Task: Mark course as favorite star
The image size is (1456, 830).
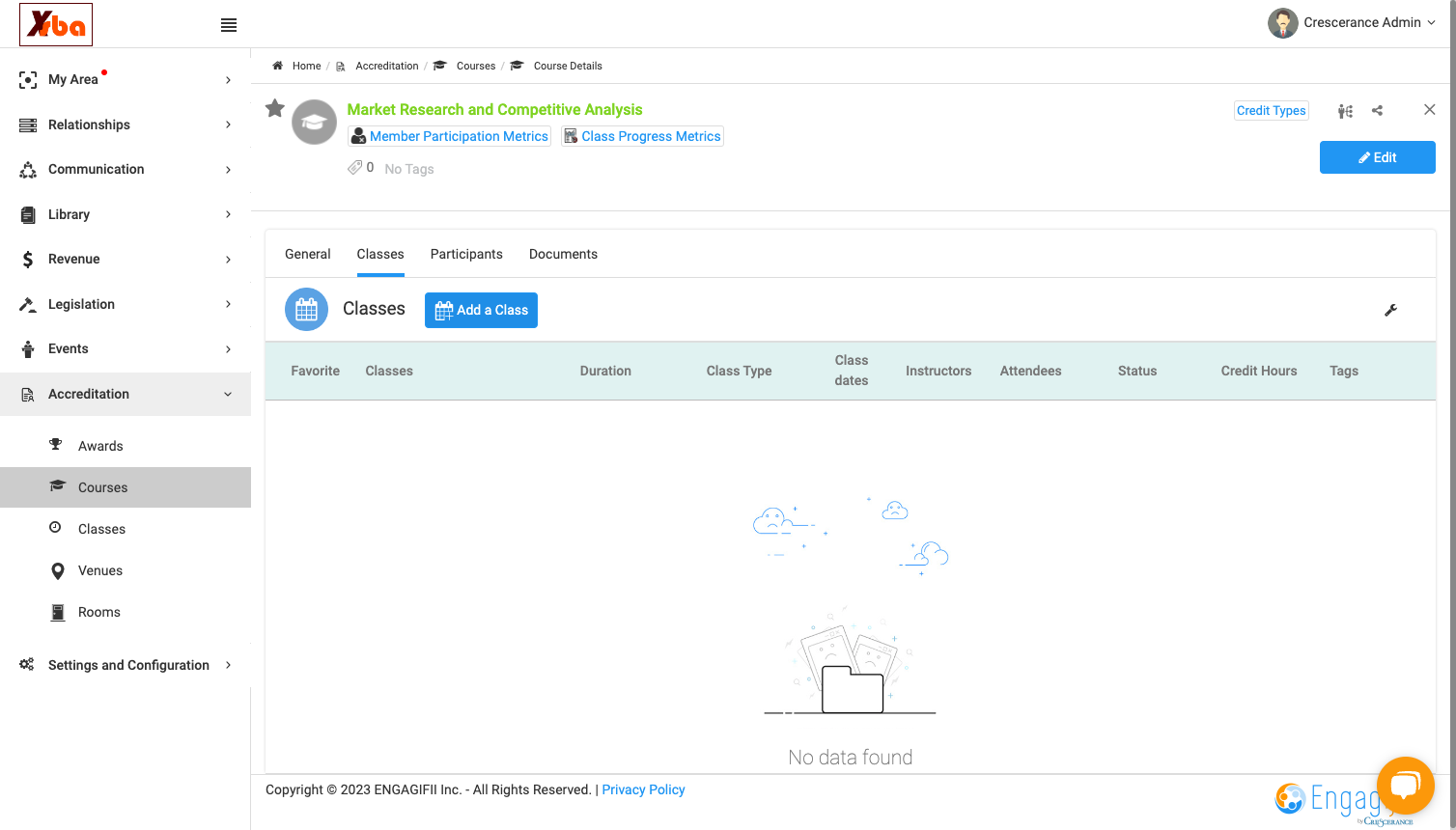Action: click(x=275, y=108)
